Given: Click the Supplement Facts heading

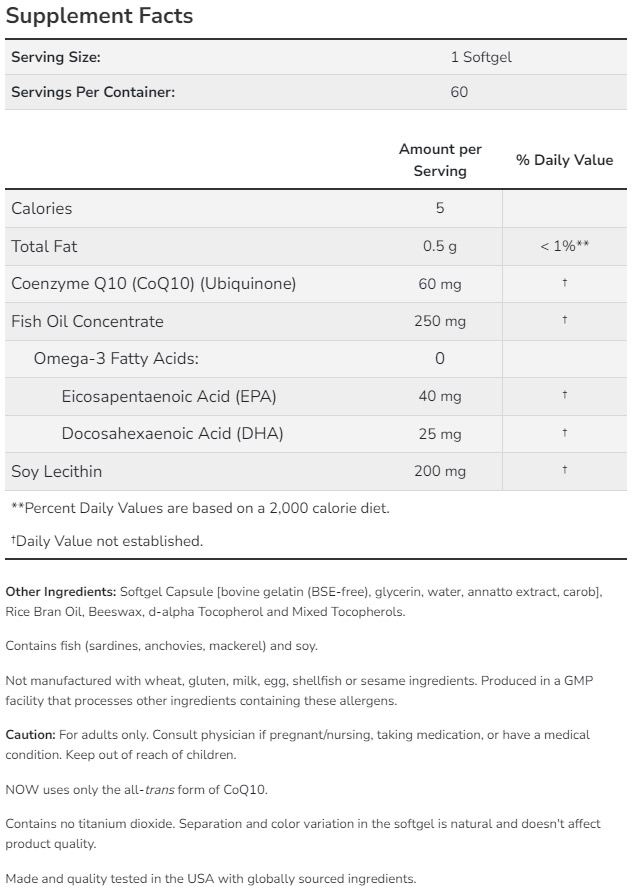Looking at the screenshot, I should (x=99, y=17).
